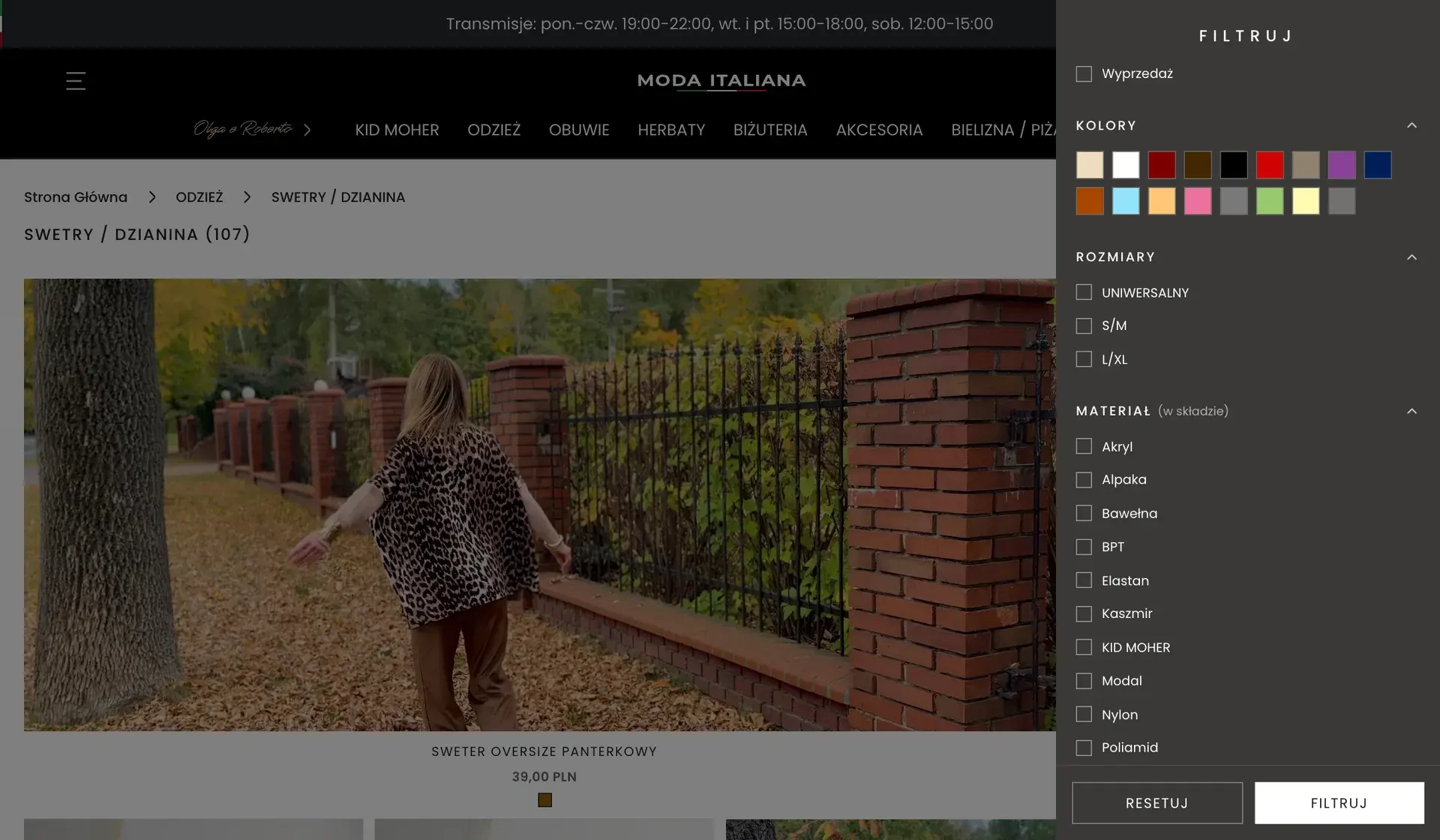Screen dimensions: 1440x840
Task: Go to Strona Główna breadcrumb
Action: 76,197
